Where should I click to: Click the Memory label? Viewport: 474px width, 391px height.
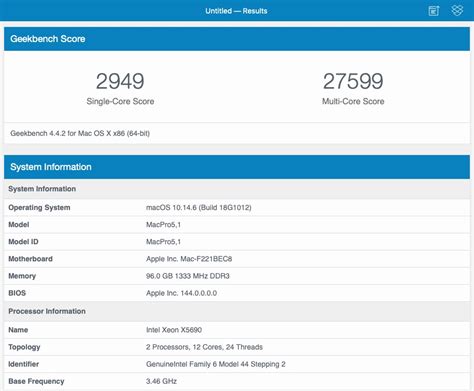coord(22,276)
